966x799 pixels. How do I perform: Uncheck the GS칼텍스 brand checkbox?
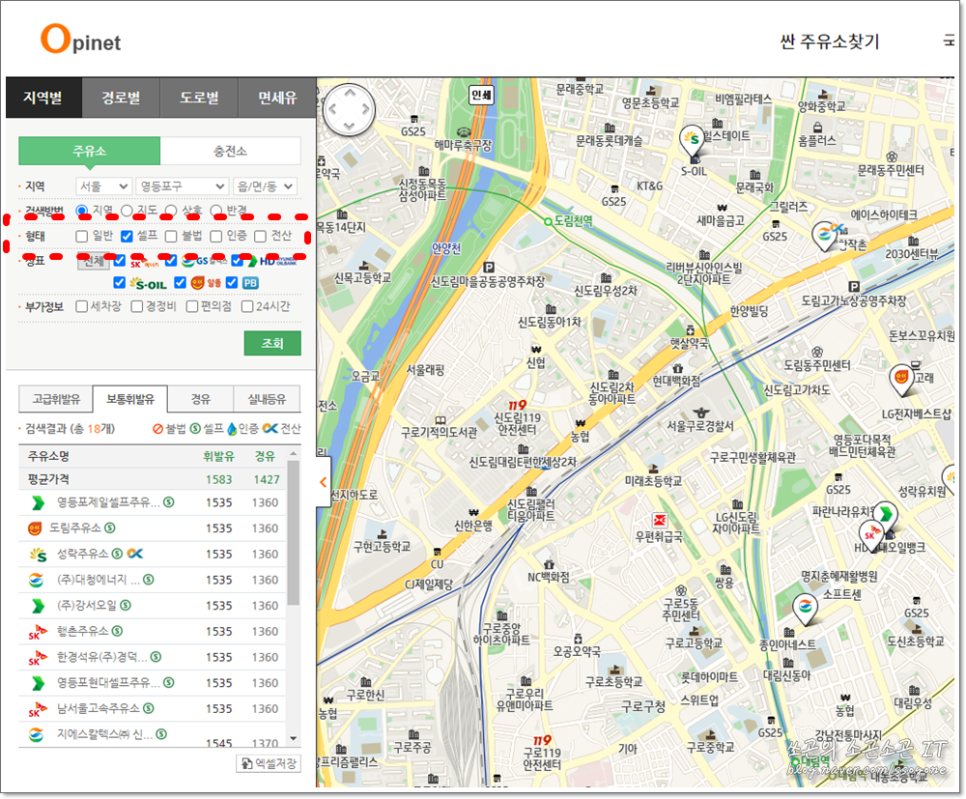click(171, 261)
